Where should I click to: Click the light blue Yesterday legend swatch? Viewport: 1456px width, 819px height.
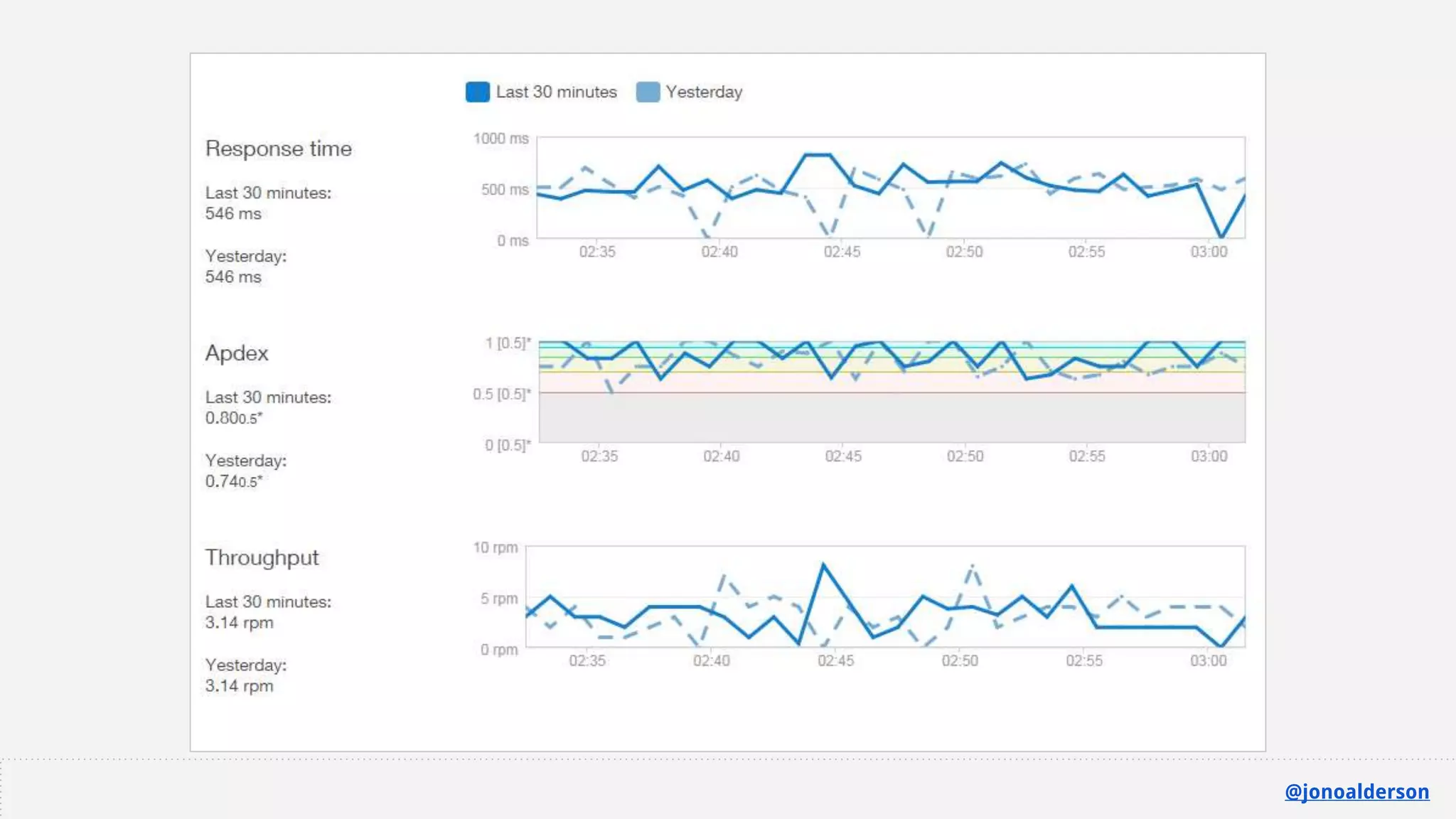click(x=648, y=92)
